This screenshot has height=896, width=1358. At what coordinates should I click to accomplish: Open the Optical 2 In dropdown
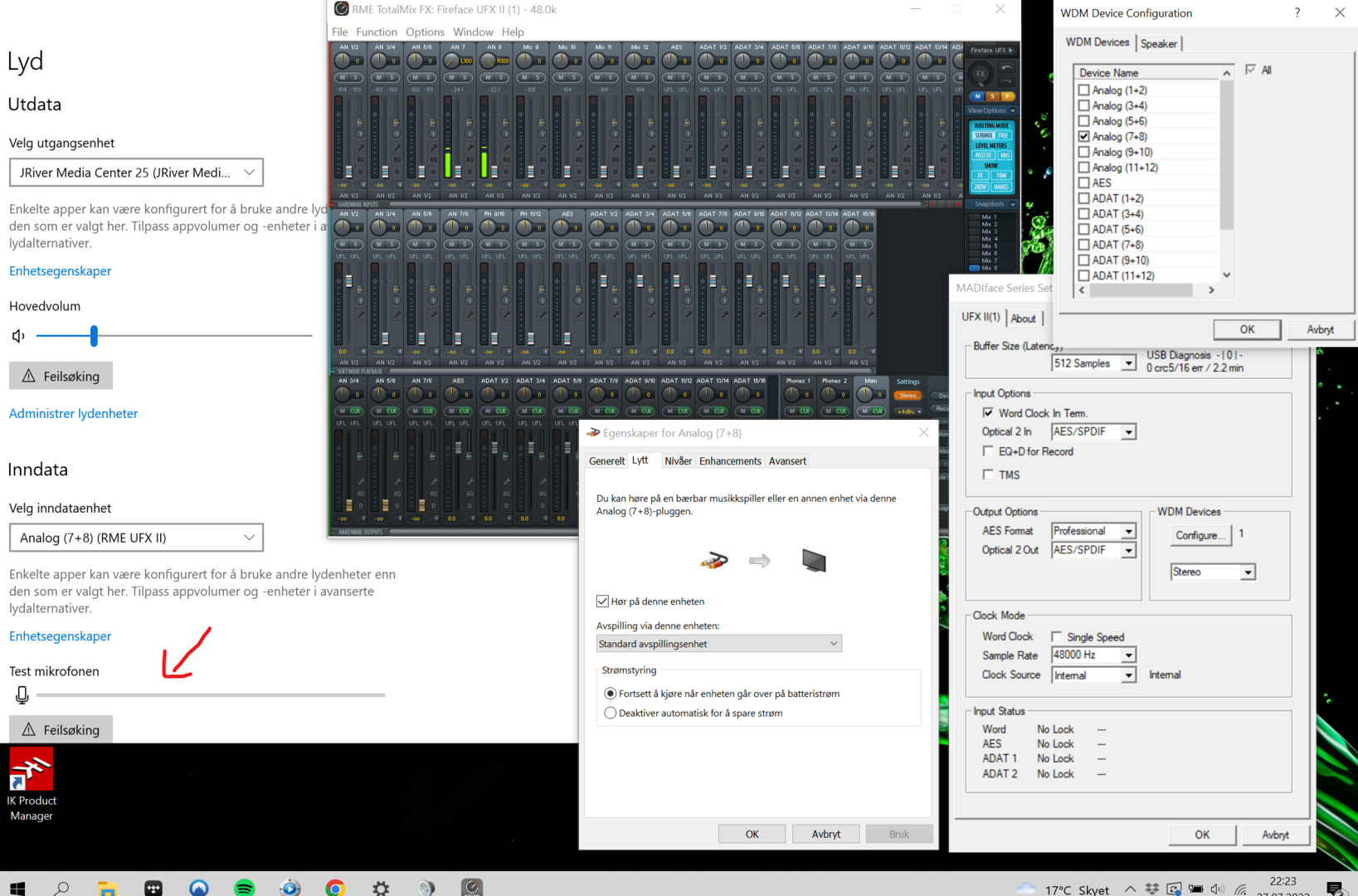1093,431
